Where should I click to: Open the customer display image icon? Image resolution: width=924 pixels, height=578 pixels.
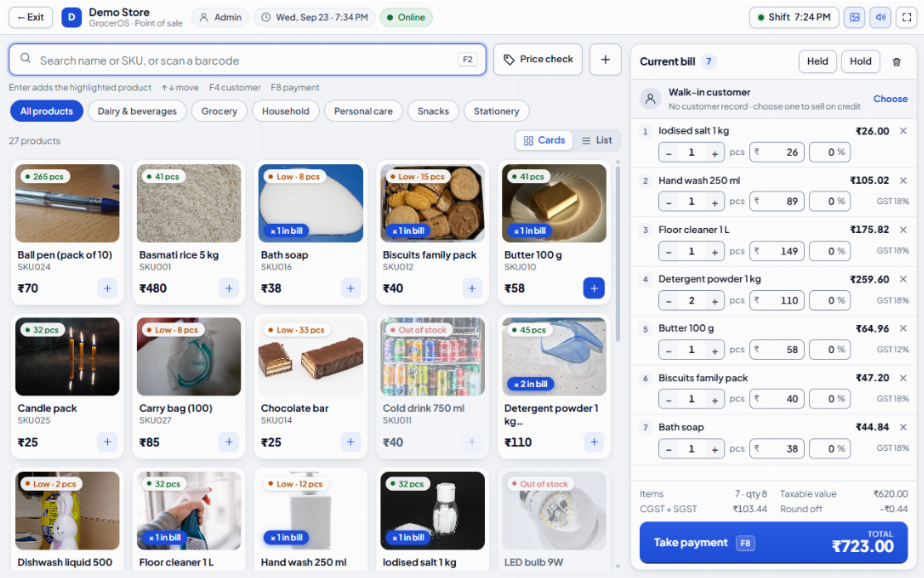coord(854,18)
